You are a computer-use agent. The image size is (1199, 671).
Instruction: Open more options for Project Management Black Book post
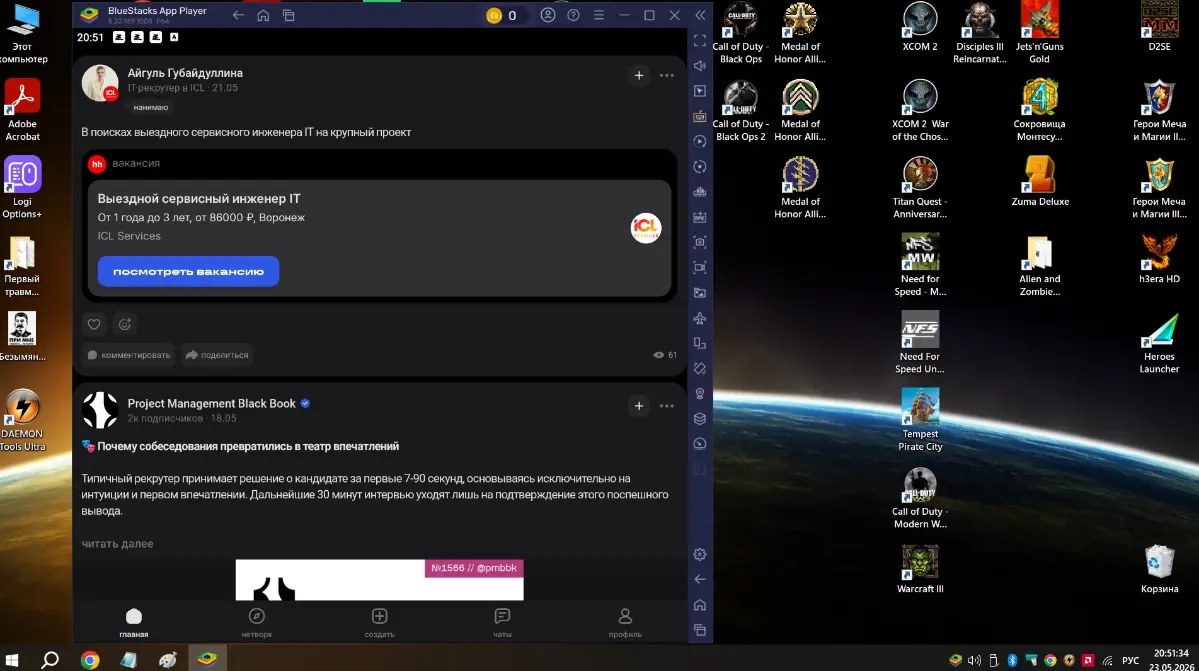(x=667, y=406)
